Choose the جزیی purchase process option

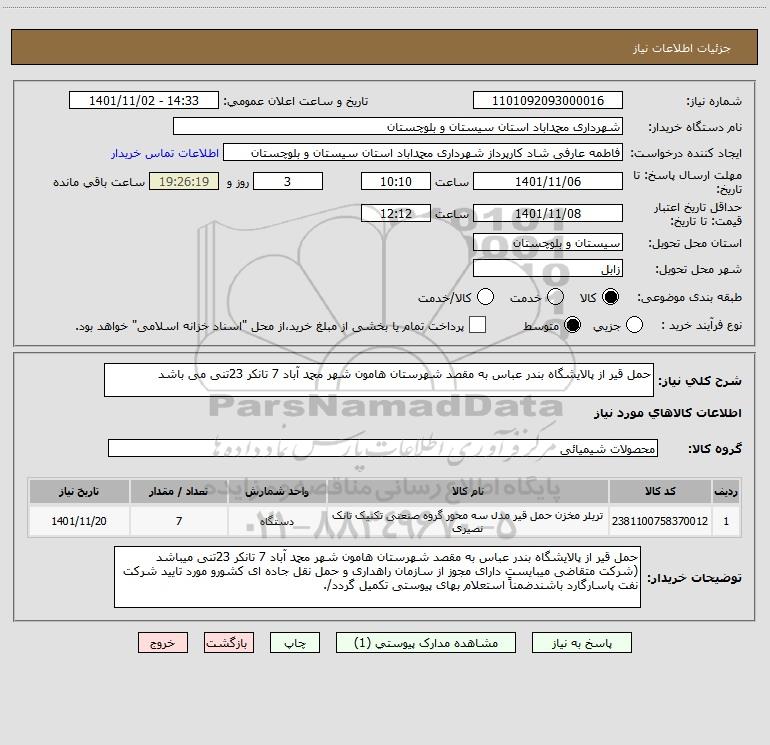pos(634,325)
